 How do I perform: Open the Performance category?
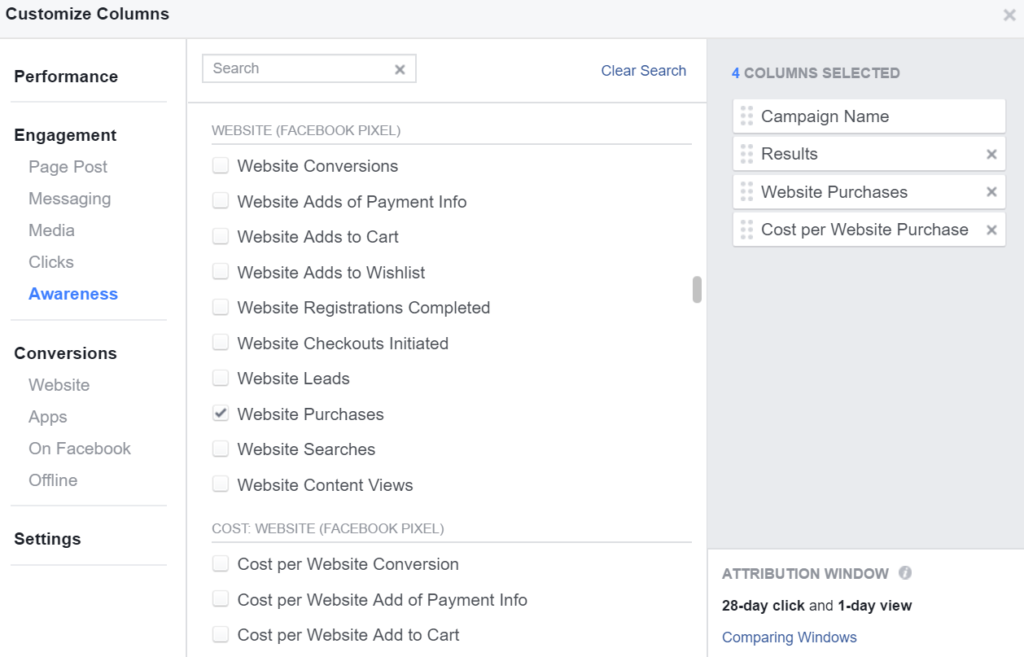click(66, 76)
